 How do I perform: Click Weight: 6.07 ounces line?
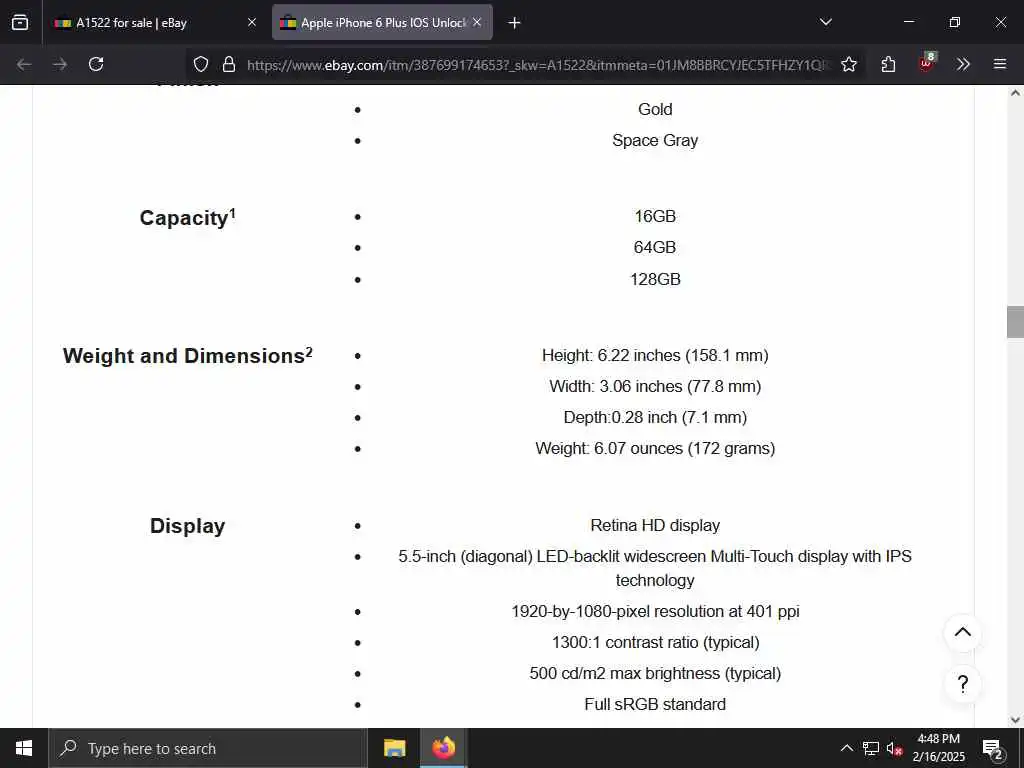pyautogui.click(x=655, y=449)
